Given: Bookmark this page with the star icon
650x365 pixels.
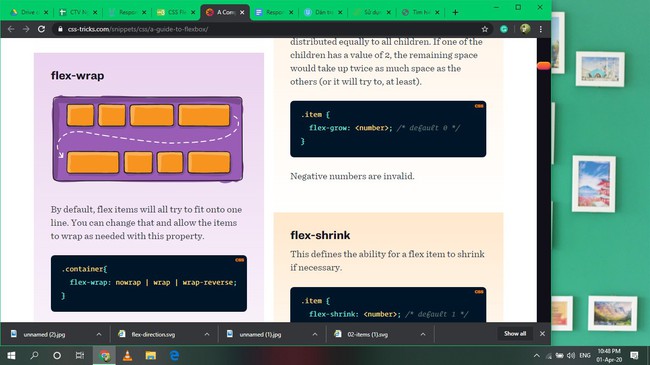Looking at the screenshot, I should click(x=485, y=29).
